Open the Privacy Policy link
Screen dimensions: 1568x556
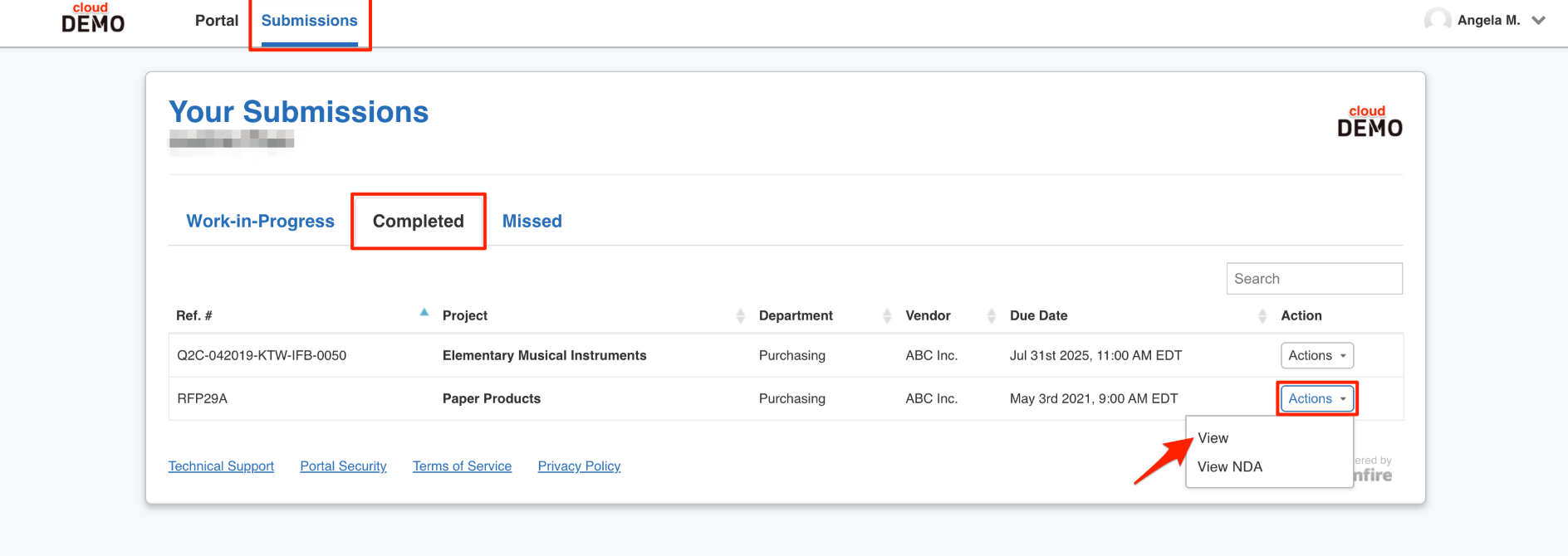click(x=579, y=466)
